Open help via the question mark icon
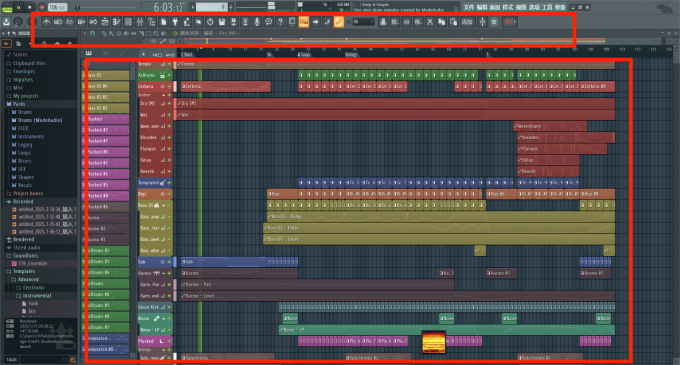 [280, 22]
